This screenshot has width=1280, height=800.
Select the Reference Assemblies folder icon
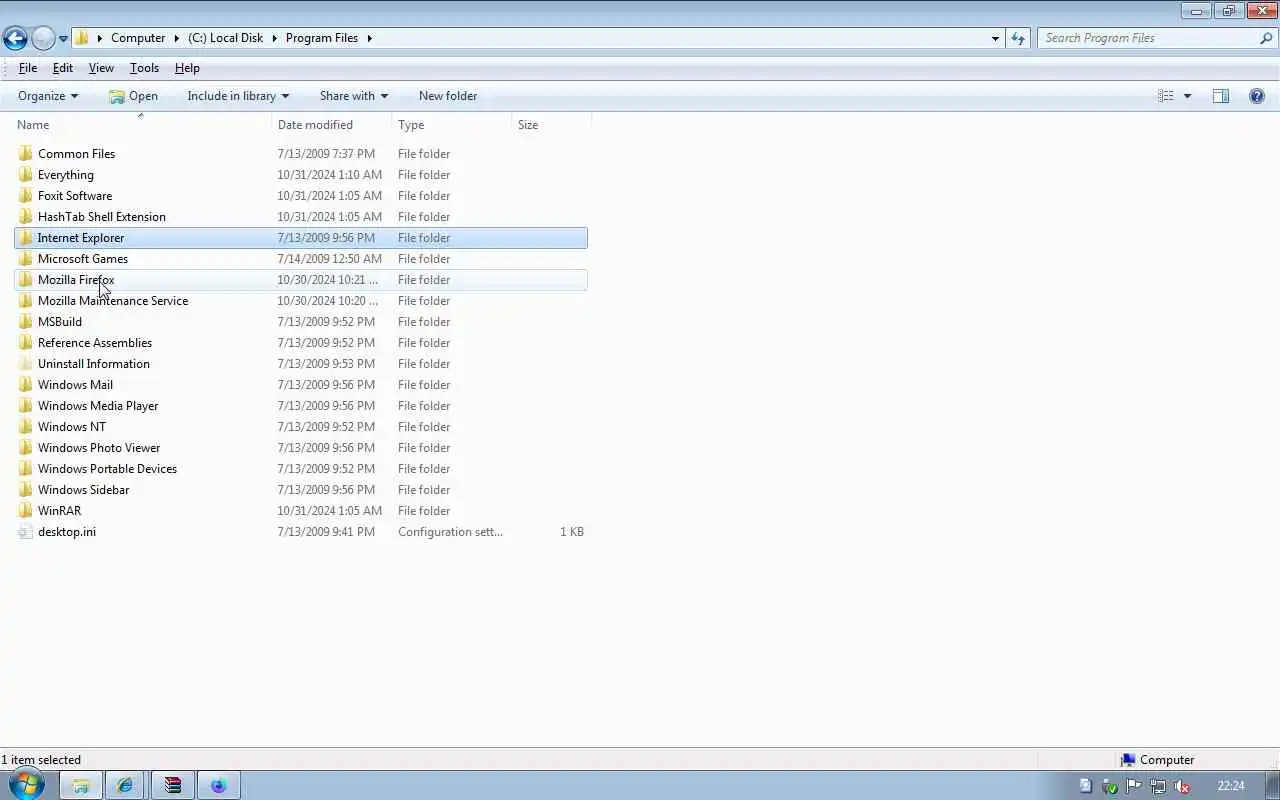[x=26, y=343]
